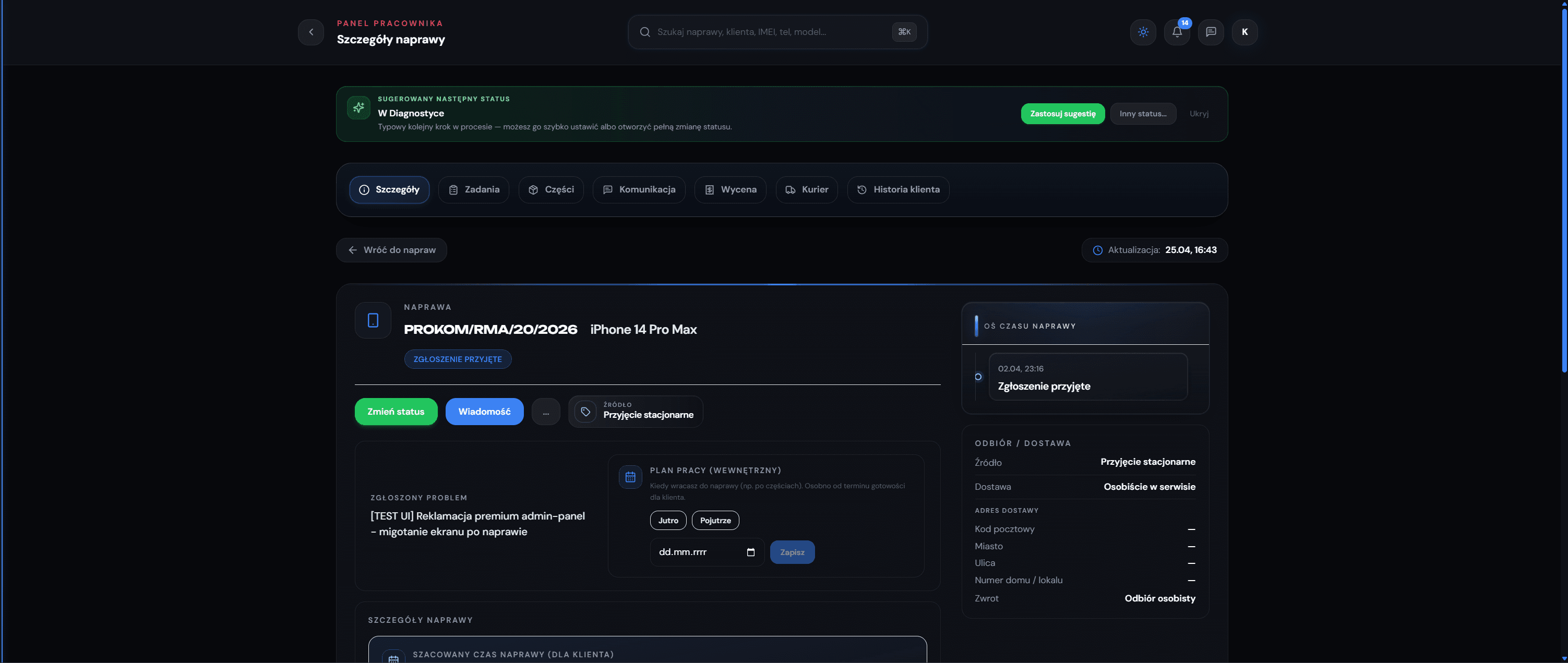Image resolution: width=1568 pixels, height=663 pixels.
Task: Open the Szczegóły tab
Action: pyautogui.click(x=389, y=190)
